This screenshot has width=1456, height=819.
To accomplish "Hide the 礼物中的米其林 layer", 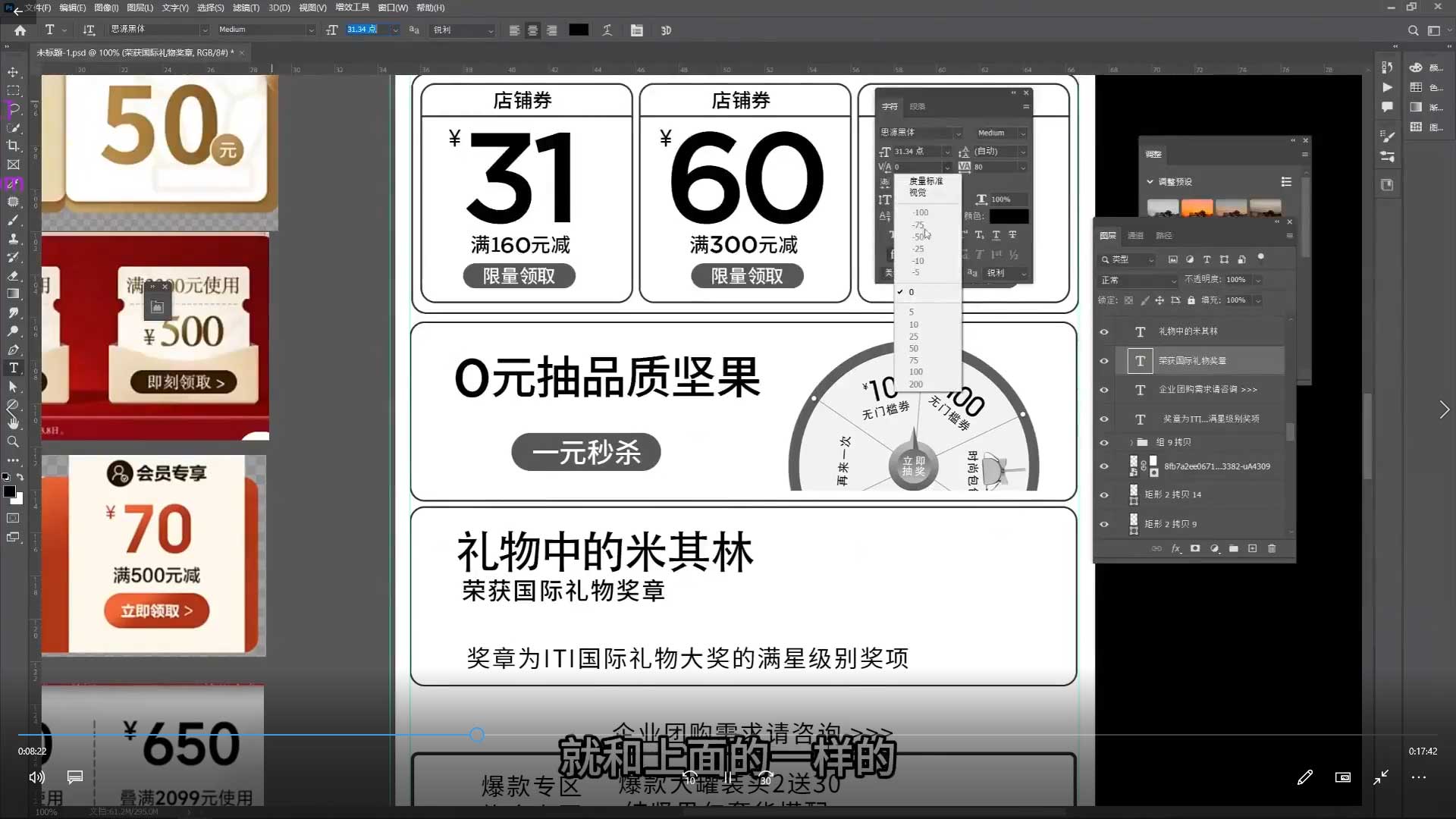I will pyautogui.click(x=1104, y=332).
